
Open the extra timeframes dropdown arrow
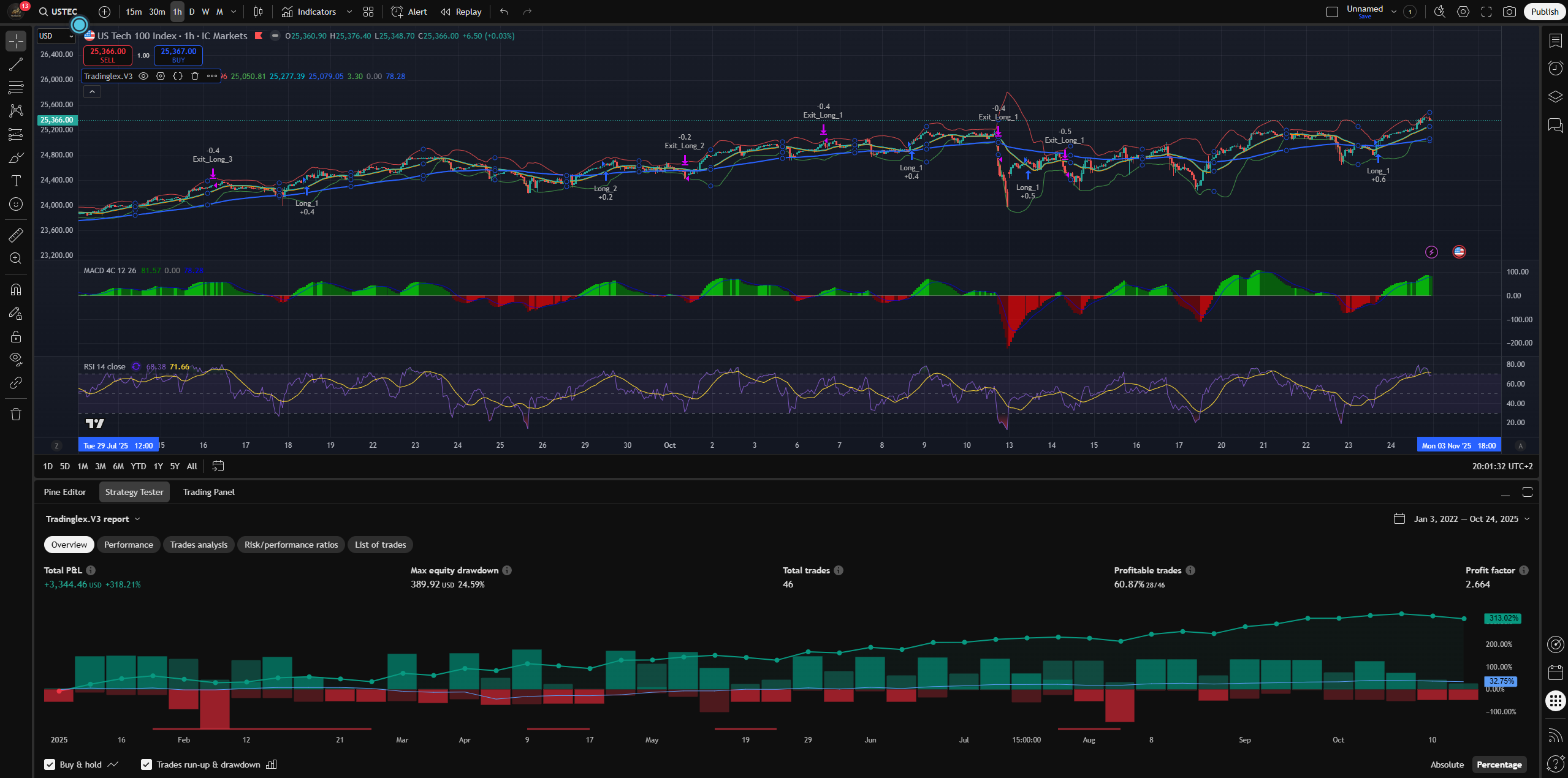(234, 12)
